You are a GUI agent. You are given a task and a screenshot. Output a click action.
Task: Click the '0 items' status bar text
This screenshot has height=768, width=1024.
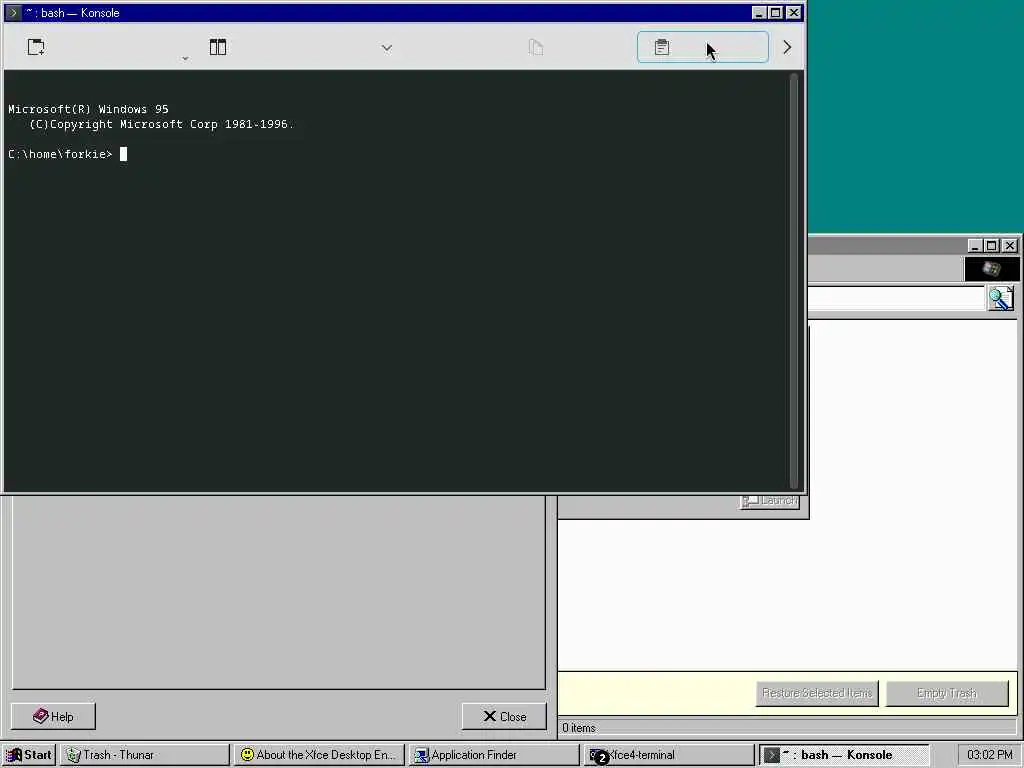pyautogui.click(x=579, y=728)
